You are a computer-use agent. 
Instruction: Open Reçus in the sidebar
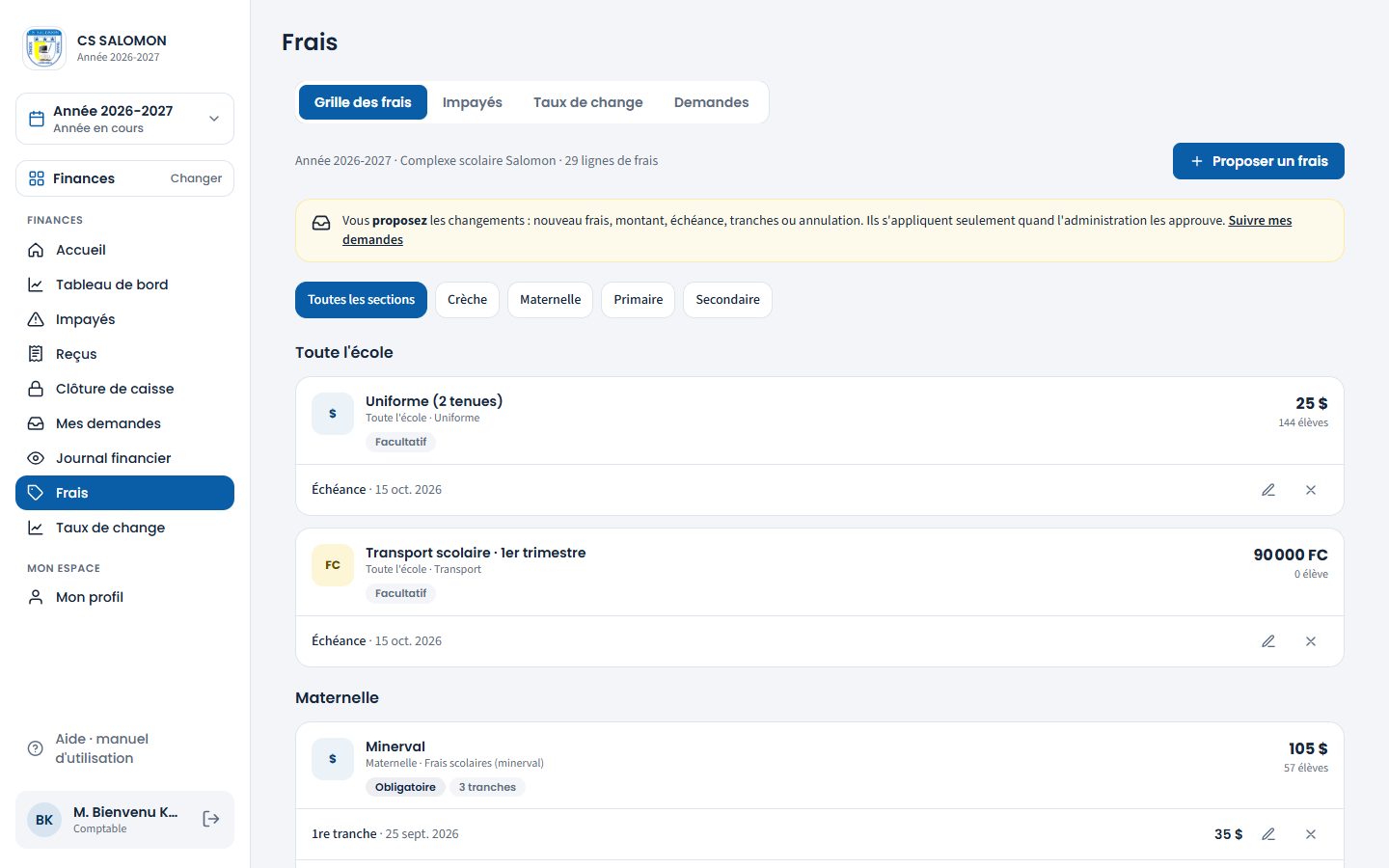pyautogui.click(x=124, y=354)
